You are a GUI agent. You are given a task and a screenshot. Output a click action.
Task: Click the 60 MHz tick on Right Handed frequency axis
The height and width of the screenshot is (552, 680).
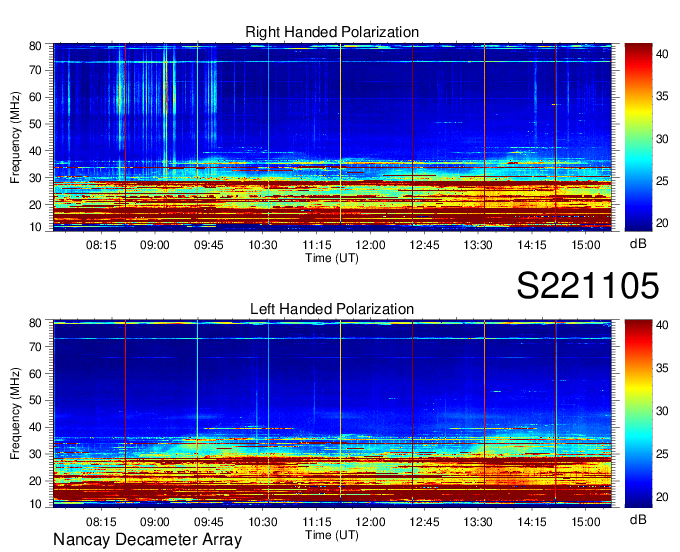(x=36, y=97)
